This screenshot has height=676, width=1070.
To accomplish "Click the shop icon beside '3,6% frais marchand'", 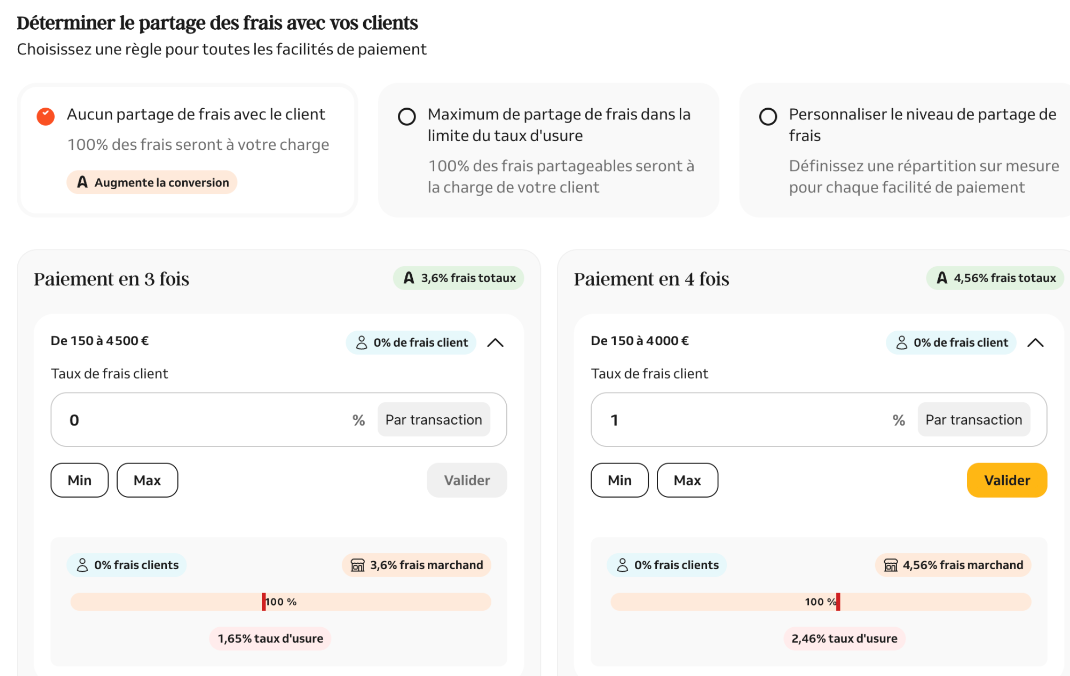I will pos(357,565).
